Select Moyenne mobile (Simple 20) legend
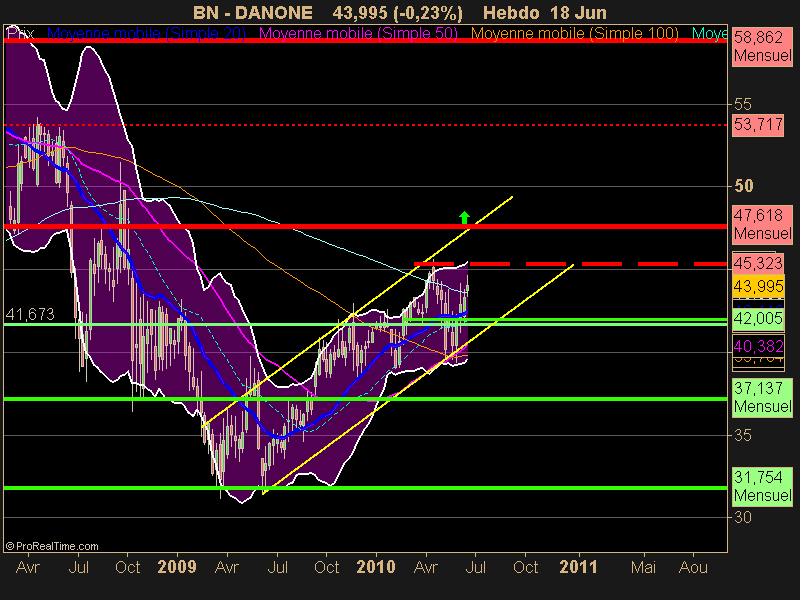800x600 pixels. click(146, 34)
